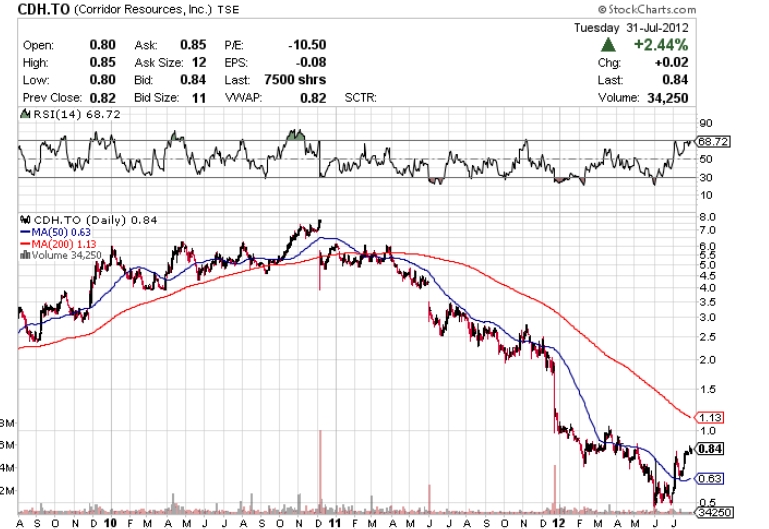Image resolution: width=769 pixels, height=529 pixels.
Task: Click the CDH.TO ticker symbol title
Action: pos(44,9)
